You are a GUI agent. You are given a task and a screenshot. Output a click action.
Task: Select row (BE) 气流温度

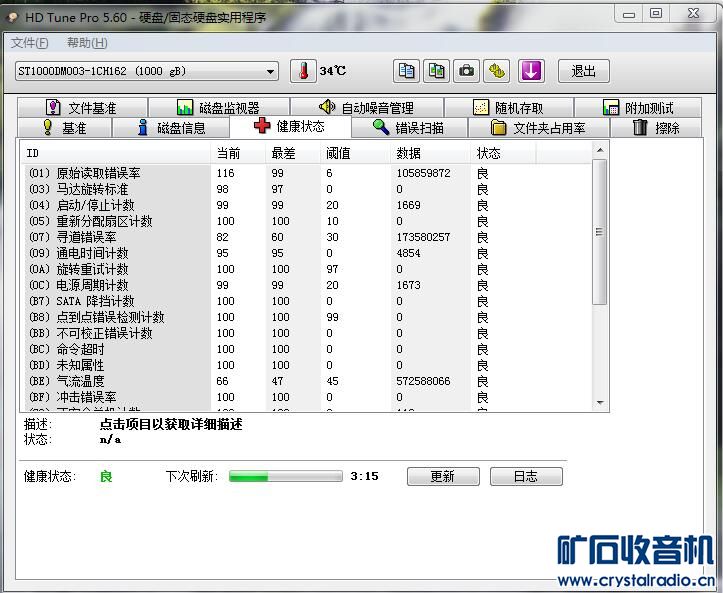click(x=306, y=381)
